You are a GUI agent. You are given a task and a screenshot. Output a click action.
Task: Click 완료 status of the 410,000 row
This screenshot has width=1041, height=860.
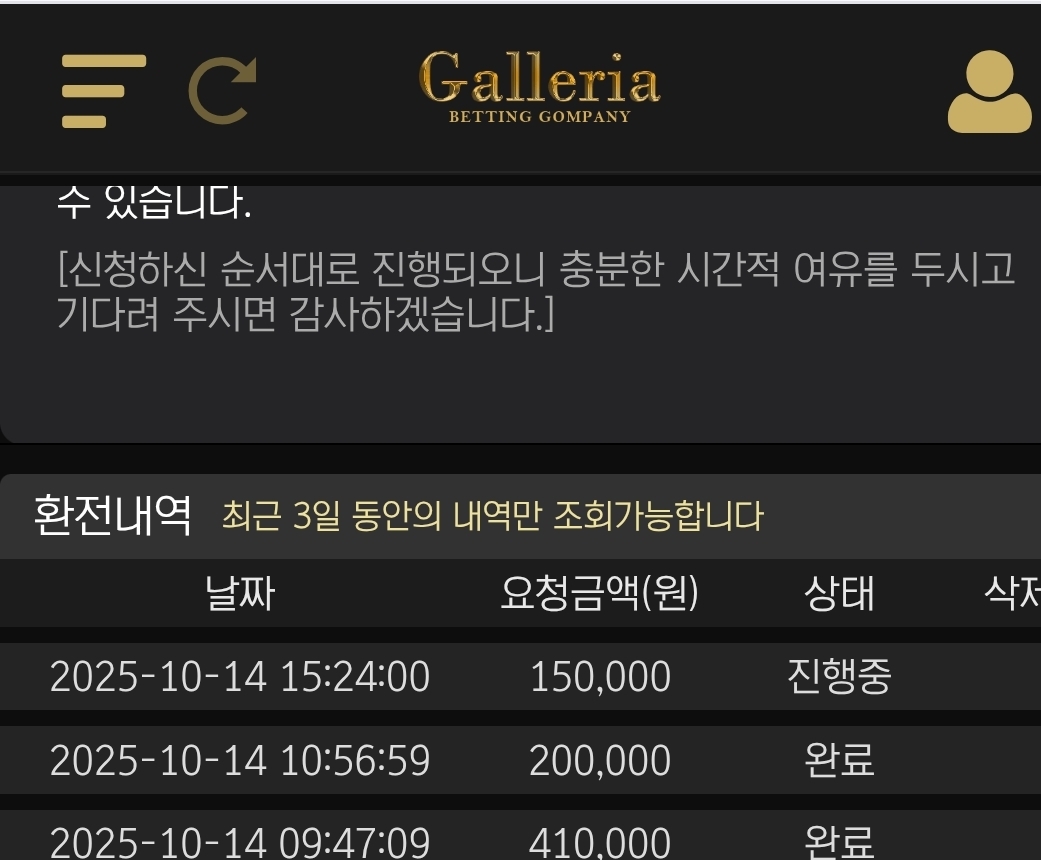(x=839, y=842)
